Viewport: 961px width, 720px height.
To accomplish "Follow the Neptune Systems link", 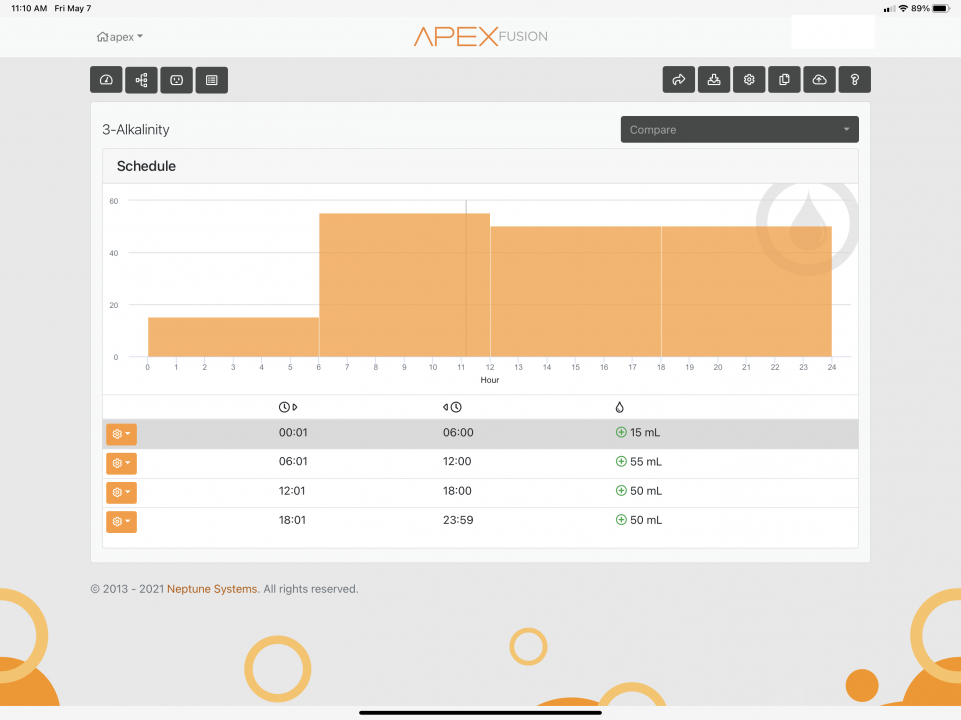I will [213, 589].
